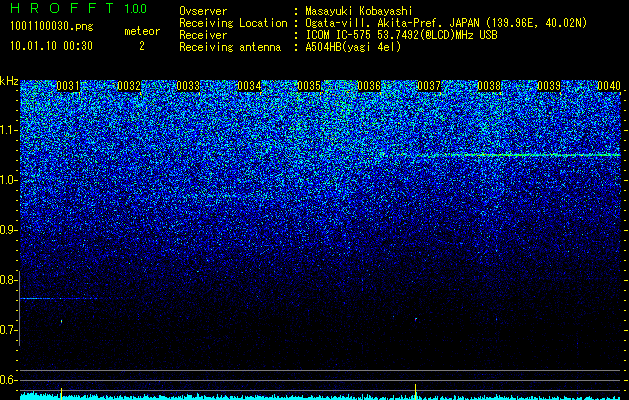Click the Receiving antenna label
629x400 pixels.
click(230, 47)
